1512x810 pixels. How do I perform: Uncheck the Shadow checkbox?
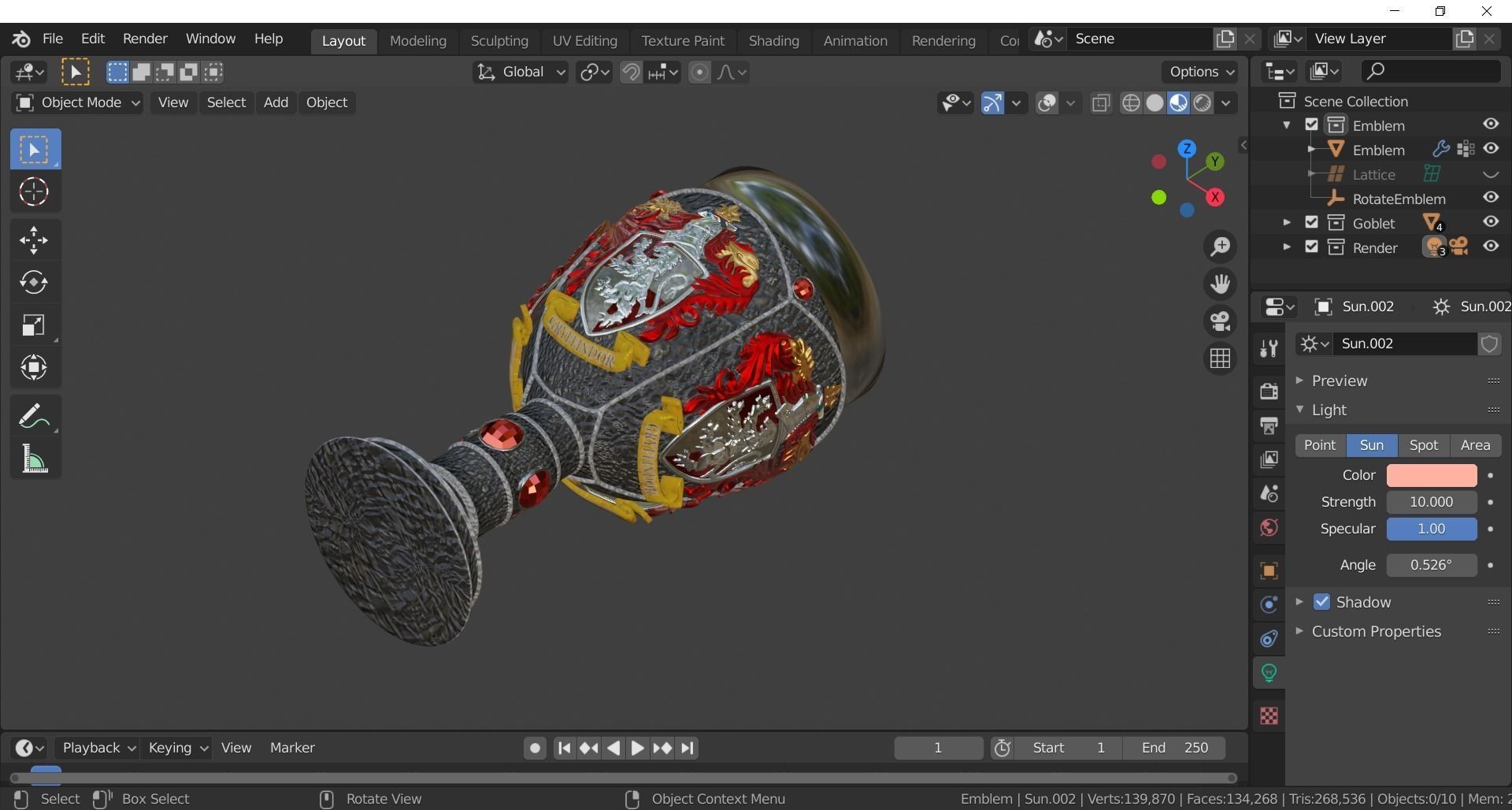(1321, 602)
